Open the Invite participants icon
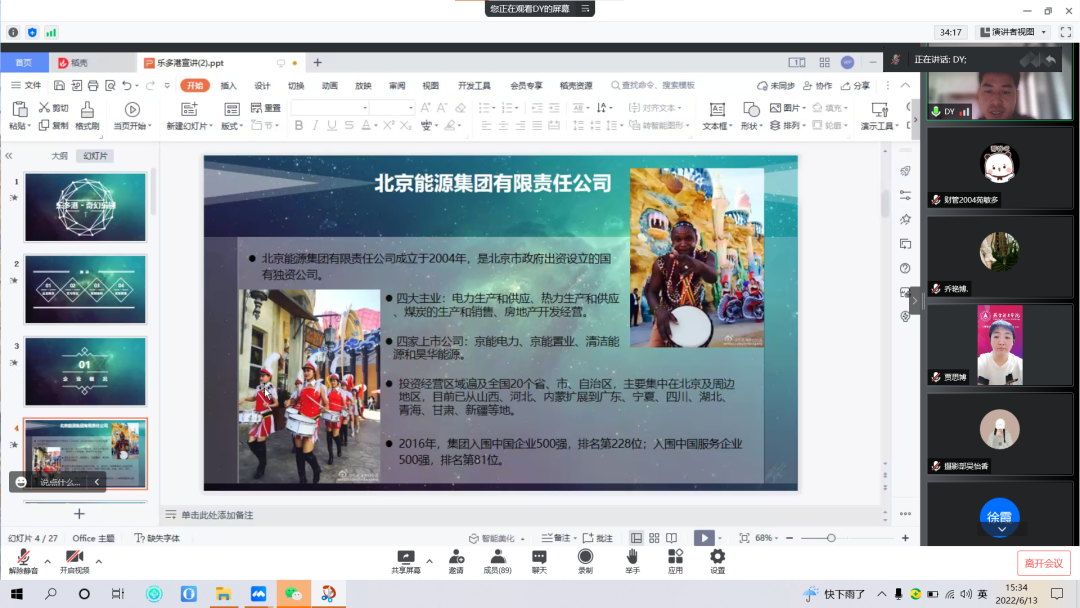The height and width of the screenshot is (608, 1080). 456,559
